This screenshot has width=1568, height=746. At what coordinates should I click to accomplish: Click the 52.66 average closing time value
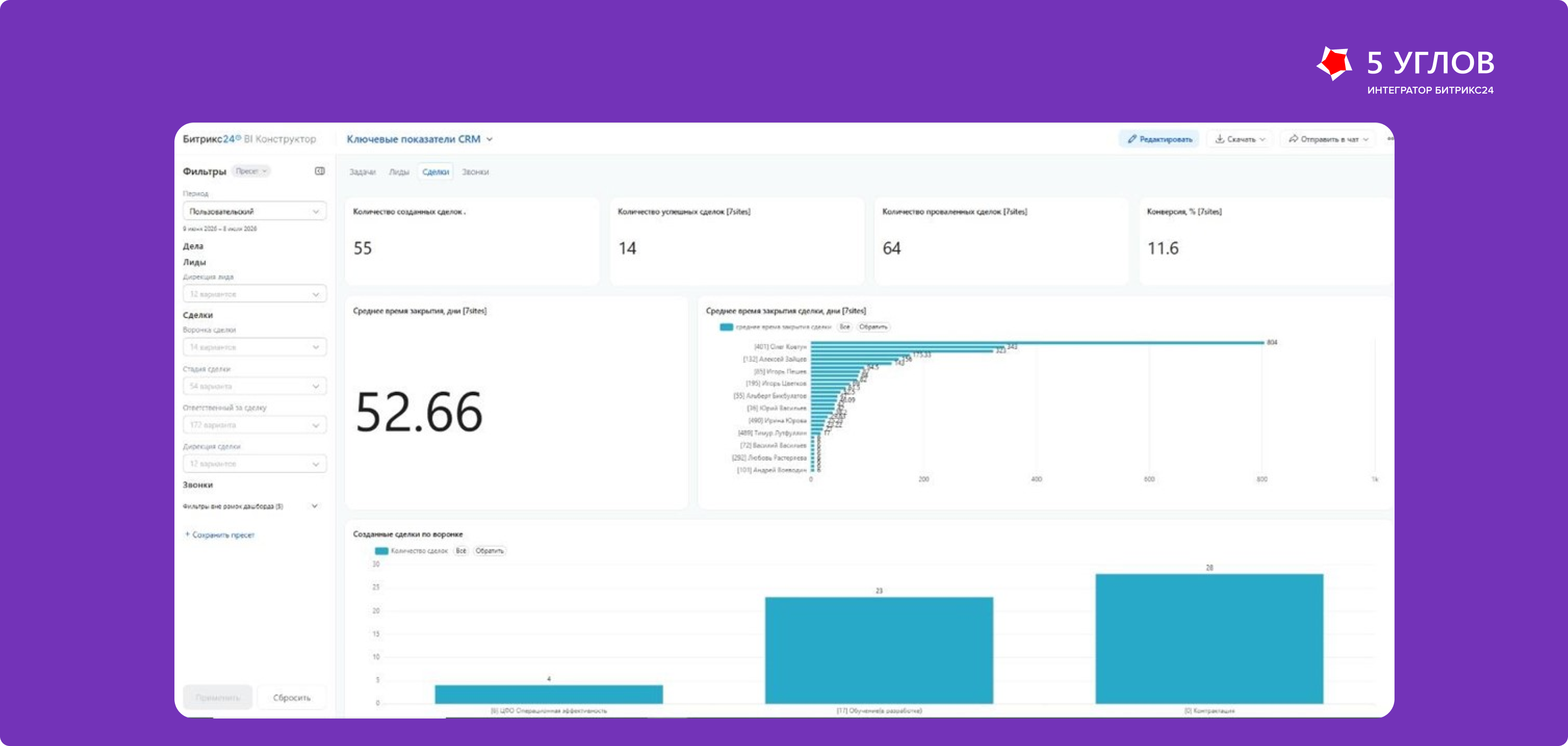click(419, 412)
